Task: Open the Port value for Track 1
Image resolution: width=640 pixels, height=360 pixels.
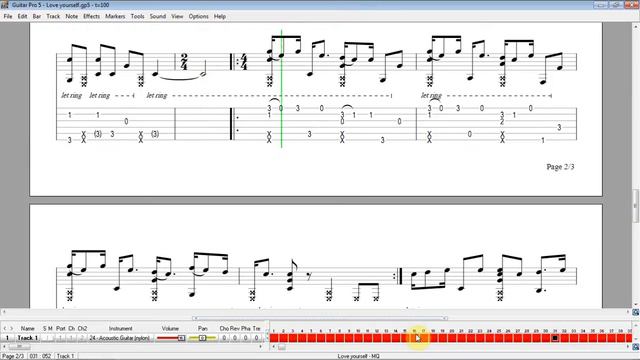Action: click(61, 338)
